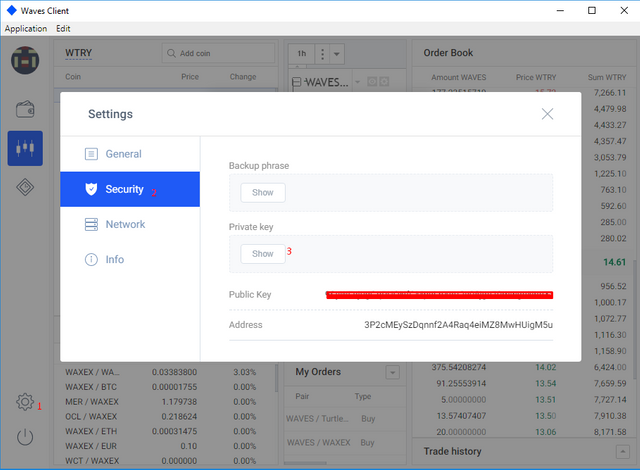This screenshot has height=470, width=640.
Task: Click the 14.61 last price
Action: click(614, 262)
